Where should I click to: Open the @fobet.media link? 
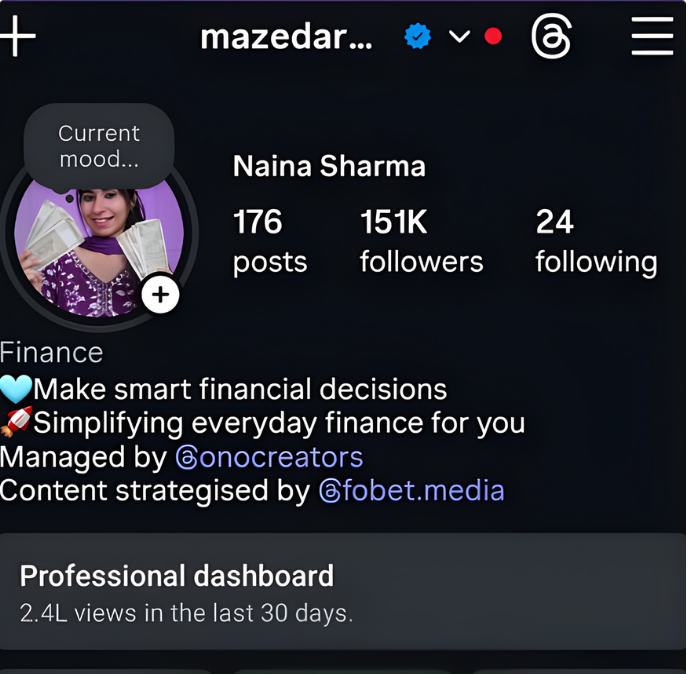tap(411, 491)
